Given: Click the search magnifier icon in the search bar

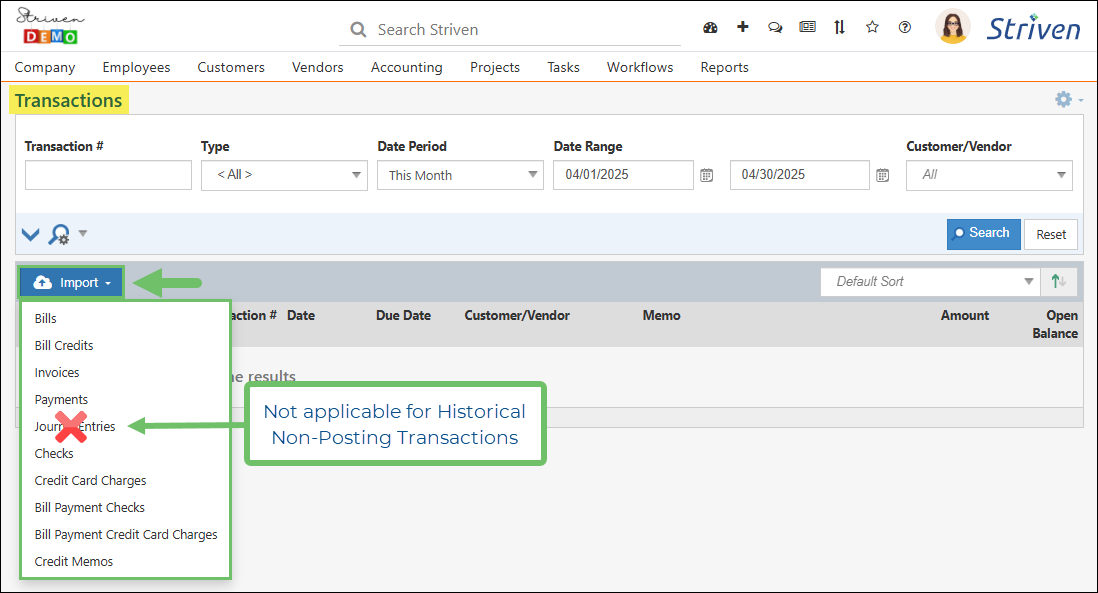Looking at the screenshot, I should (358, 29).
